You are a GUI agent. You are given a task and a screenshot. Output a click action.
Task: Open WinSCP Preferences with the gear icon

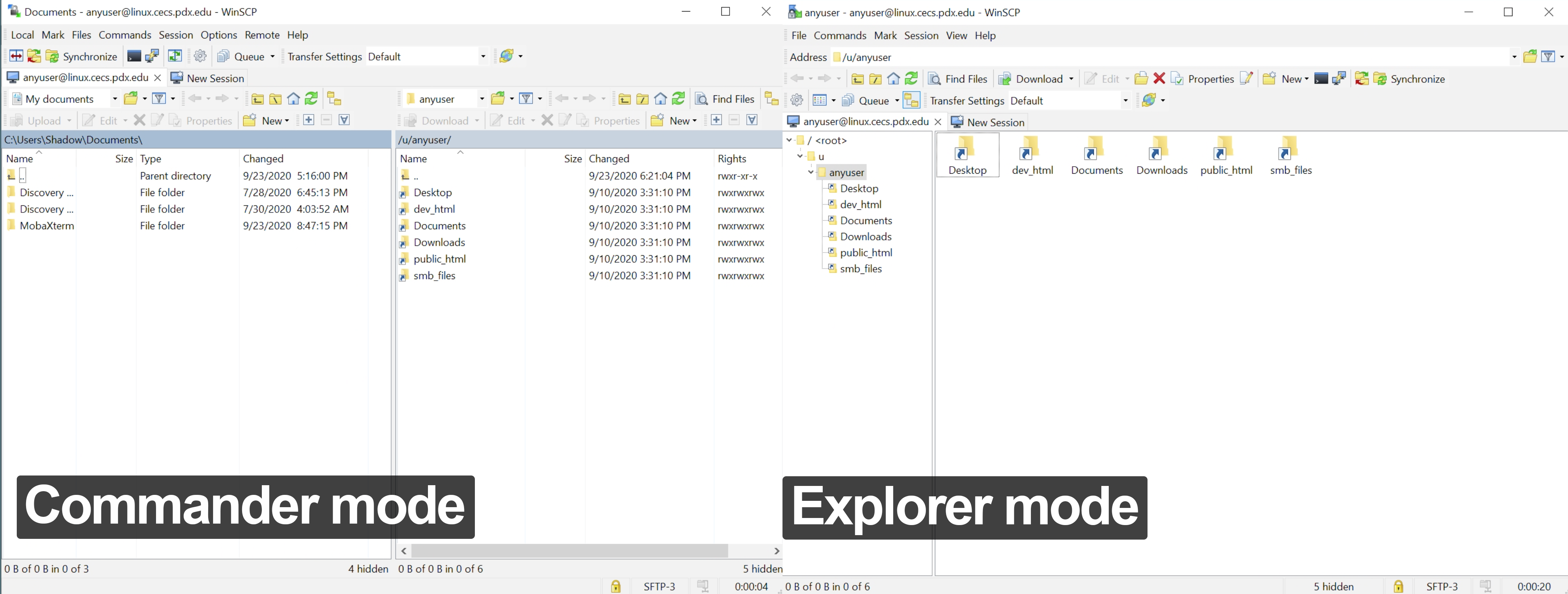pos(200,56)
